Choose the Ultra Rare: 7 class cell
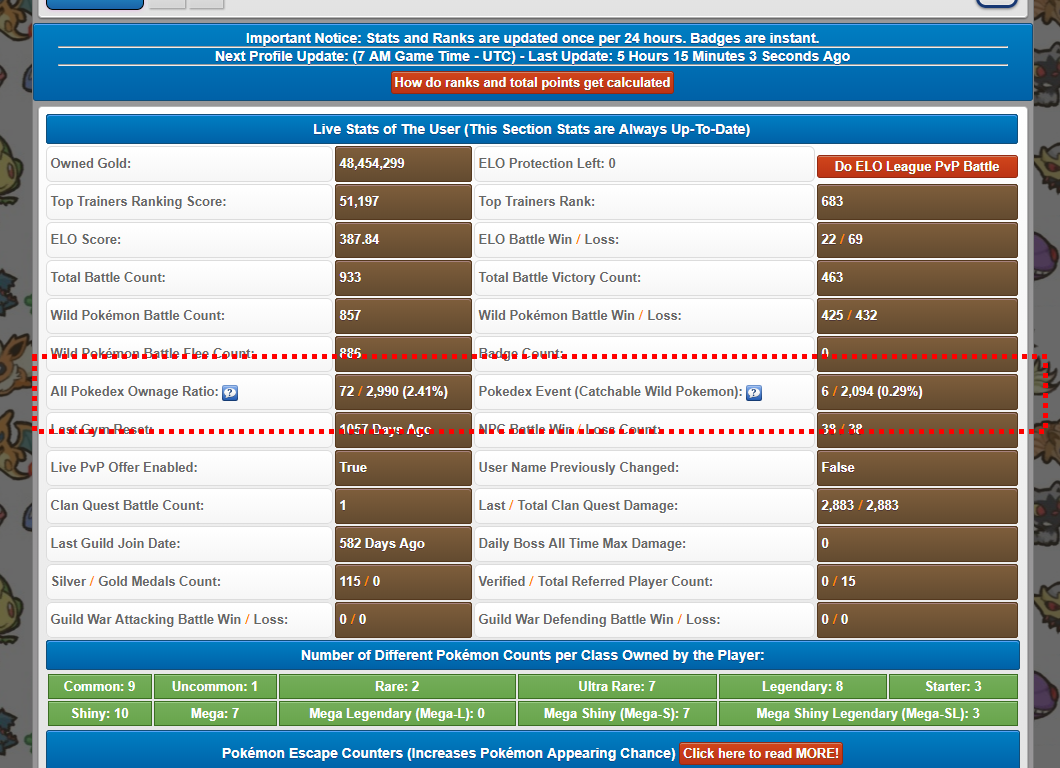The image size is (1060, 768). [x=617, y=687]
